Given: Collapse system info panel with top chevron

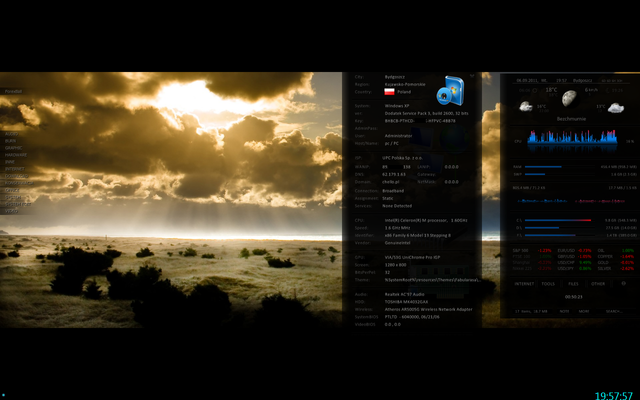Looking at the screenshot, I should tap(472, 76).
